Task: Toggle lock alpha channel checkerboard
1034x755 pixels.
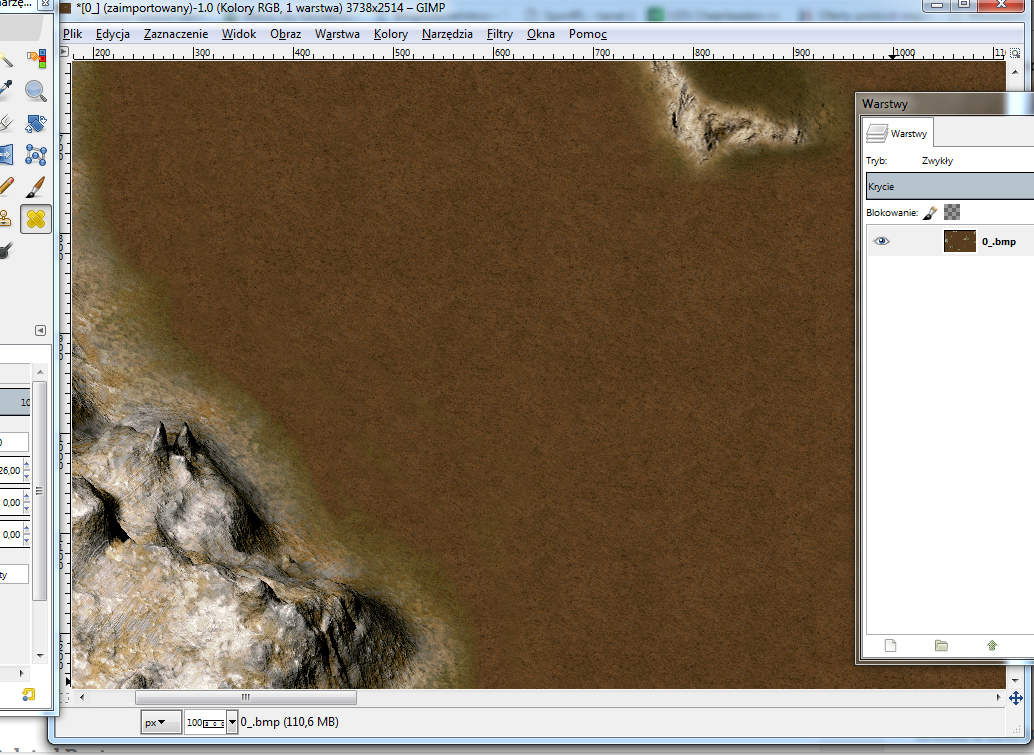Action: pyautogui.click(x=952, y=212)
